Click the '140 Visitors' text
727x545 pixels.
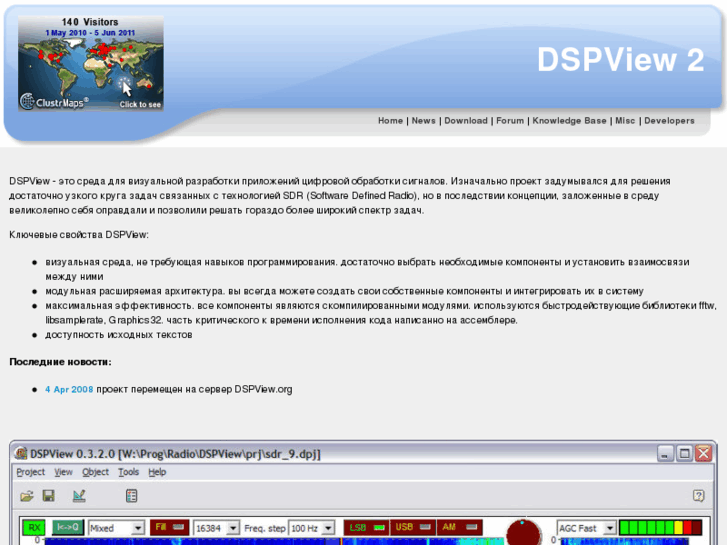[x=90, y=22]
